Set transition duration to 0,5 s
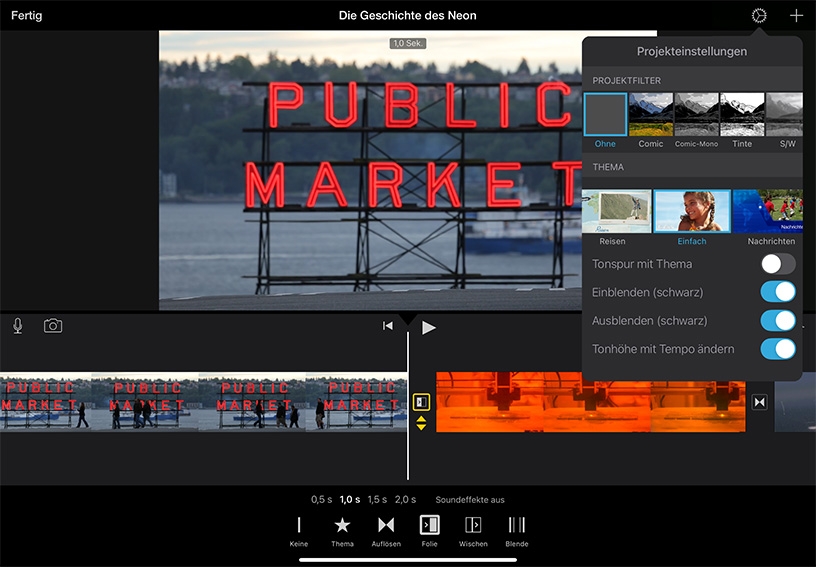Image resolution: width=816 pixels, height=567 pixels. (321, 499)
